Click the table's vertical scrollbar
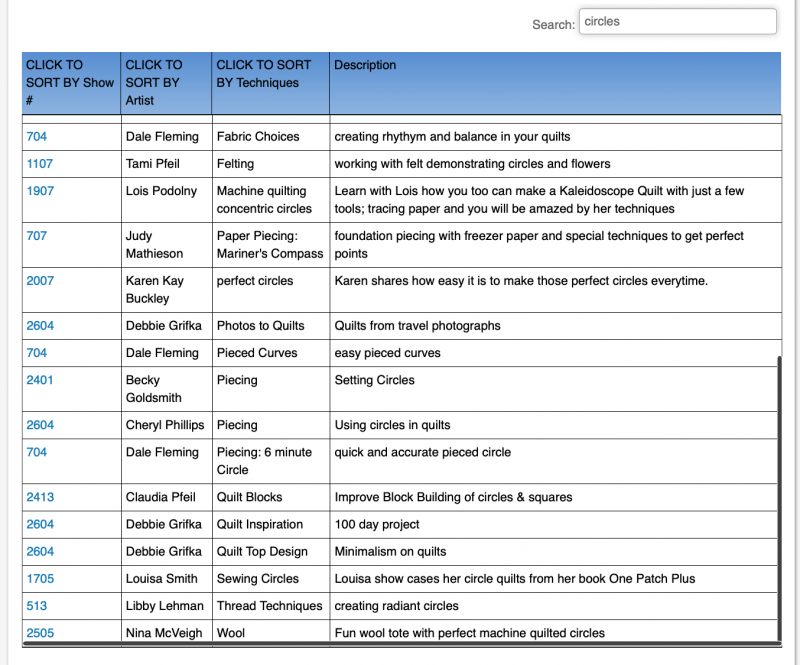Screen dimensions: 800x665 pos(778,500)
